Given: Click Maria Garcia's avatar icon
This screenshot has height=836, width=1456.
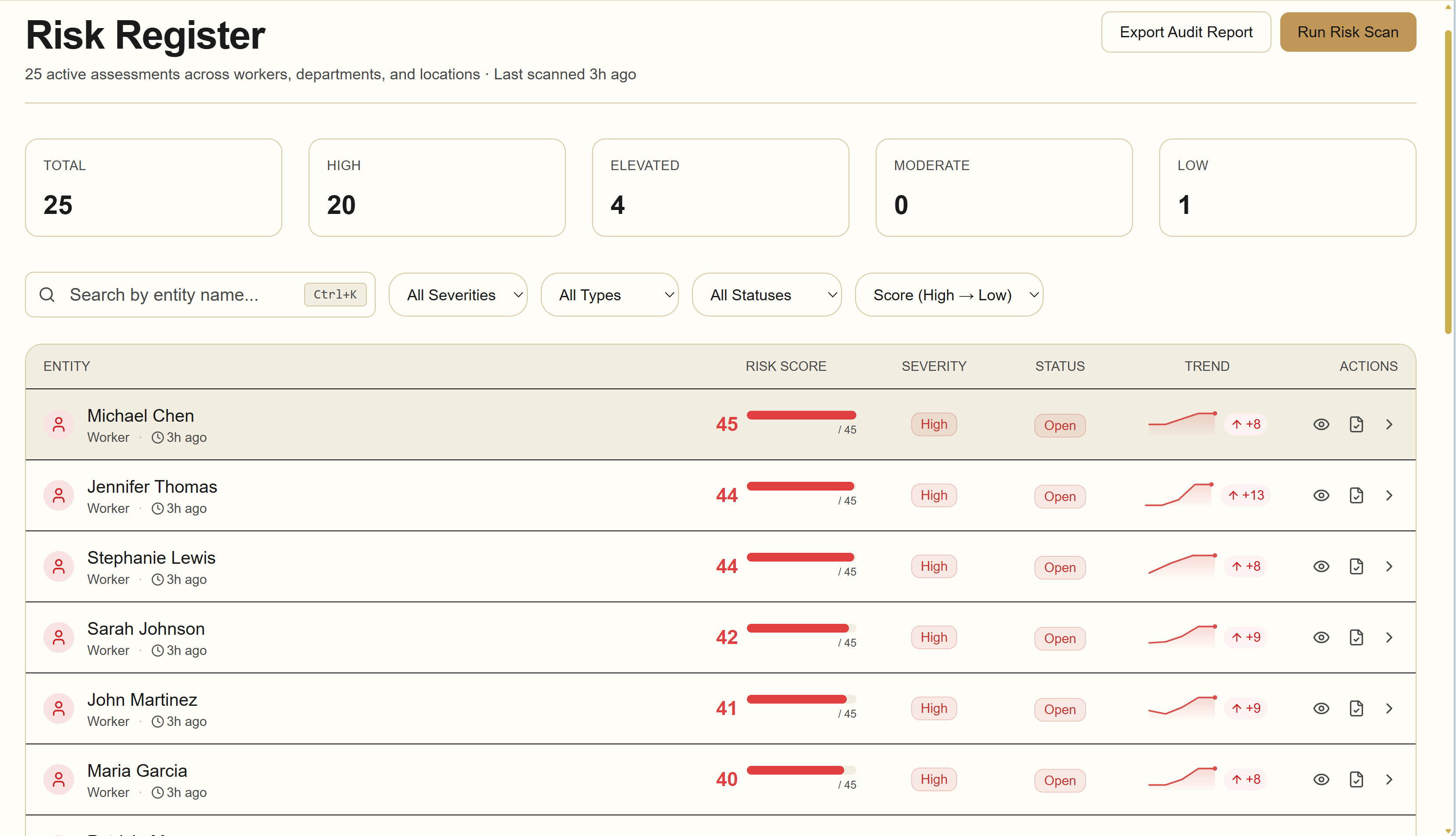Looking at the screenshot, I should click(x=59, y=779).
